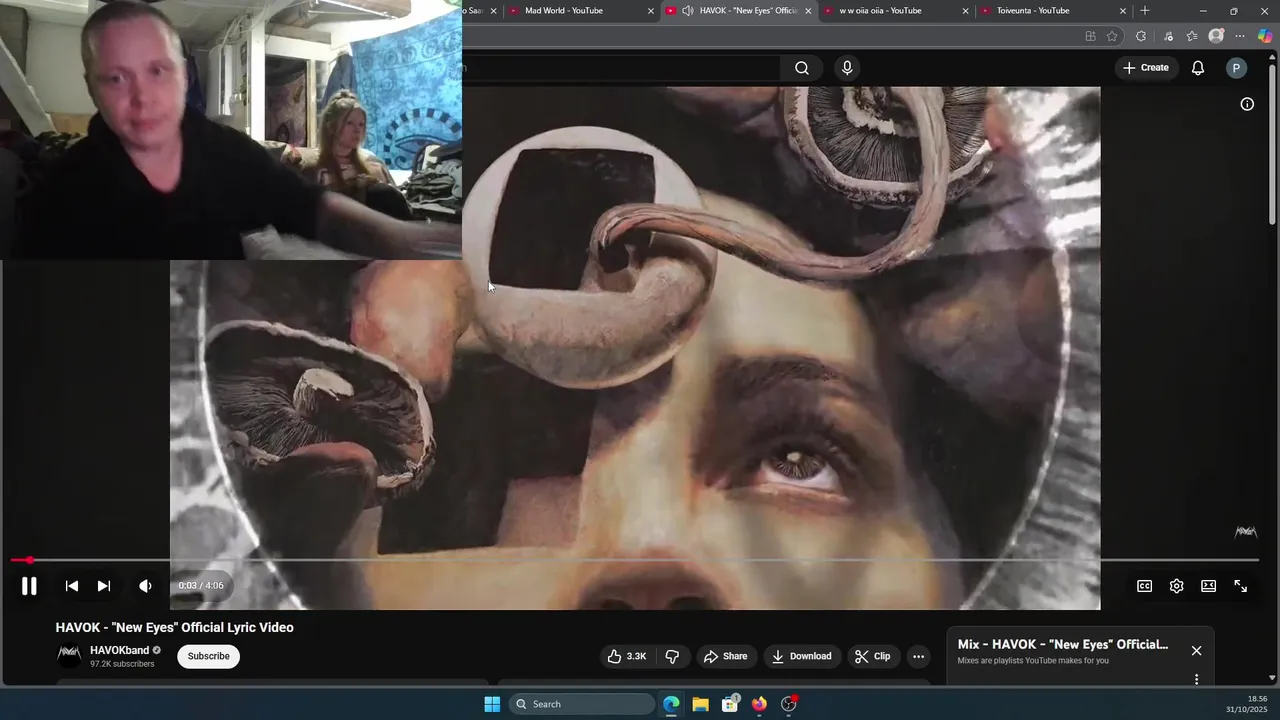Close the Toiveunta tab
The height and width of the screenshot is (720, 1280).
click(1122, 11)
